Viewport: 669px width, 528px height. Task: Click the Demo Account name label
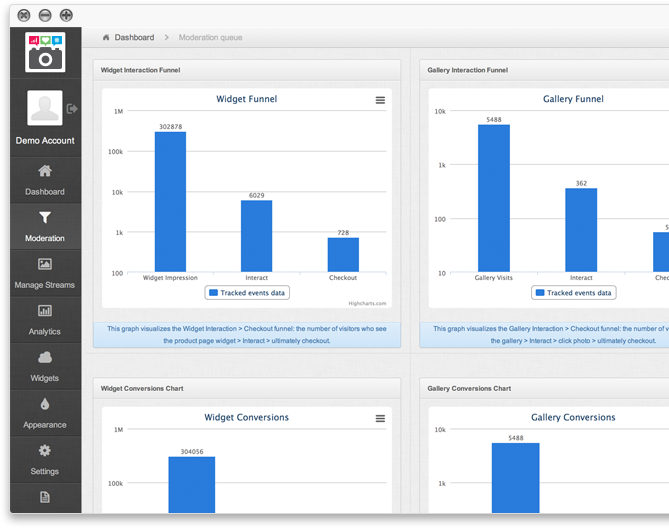[45, 140]
